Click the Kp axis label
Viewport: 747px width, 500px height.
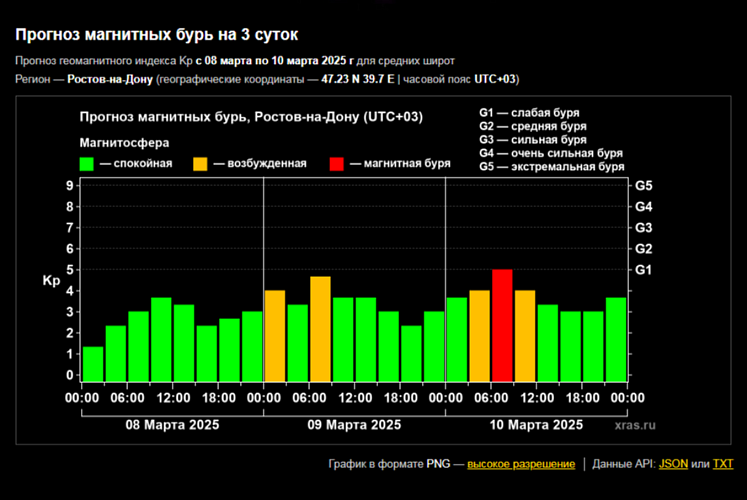pos(51,281)
